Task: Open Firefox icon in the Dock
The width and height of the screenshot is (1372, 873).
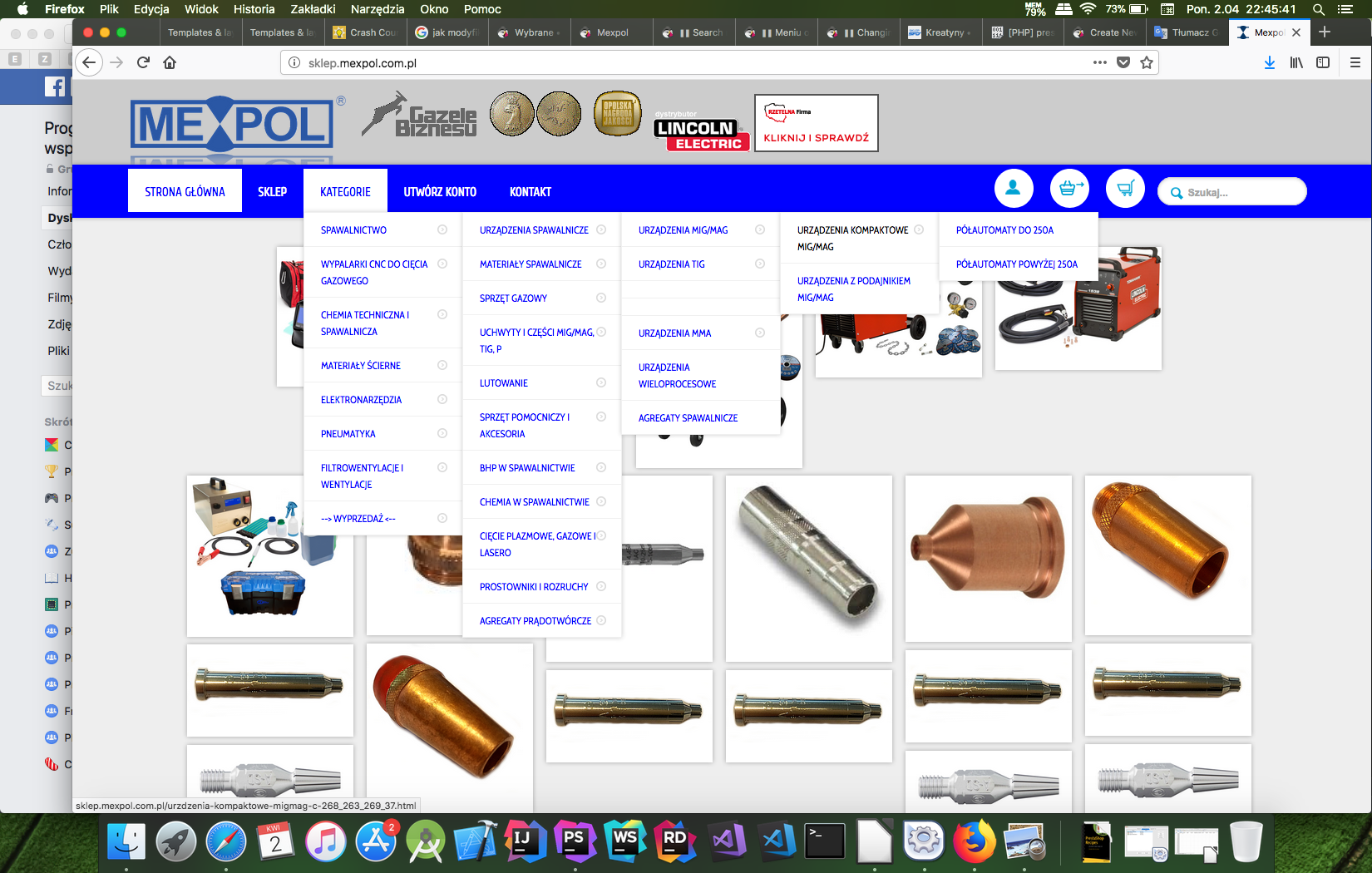Action: coord(975,841)
